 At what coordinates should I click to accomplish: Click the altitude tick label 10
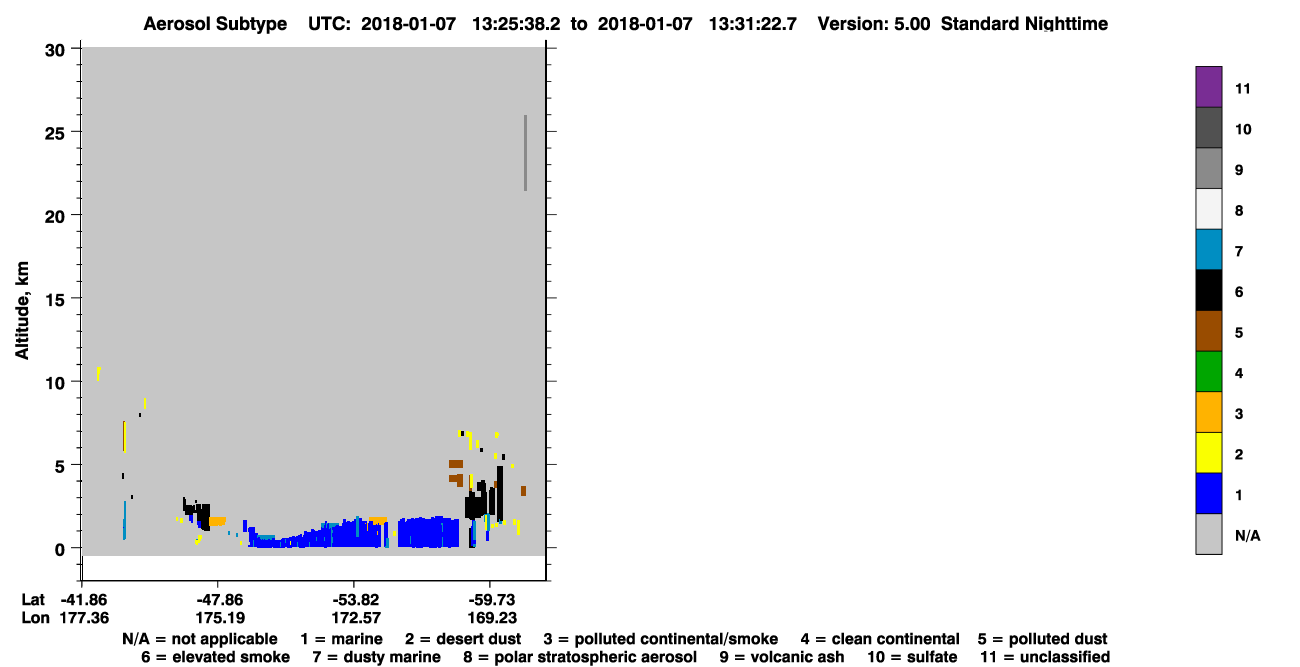tap(58, 382)
